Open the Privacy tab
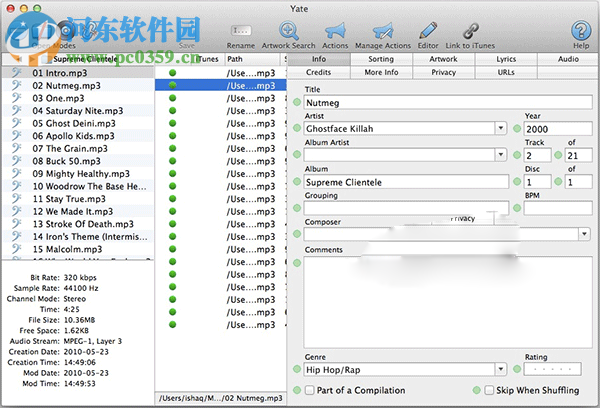This screenshot has height=408, width=600. (x=443, y=72)
